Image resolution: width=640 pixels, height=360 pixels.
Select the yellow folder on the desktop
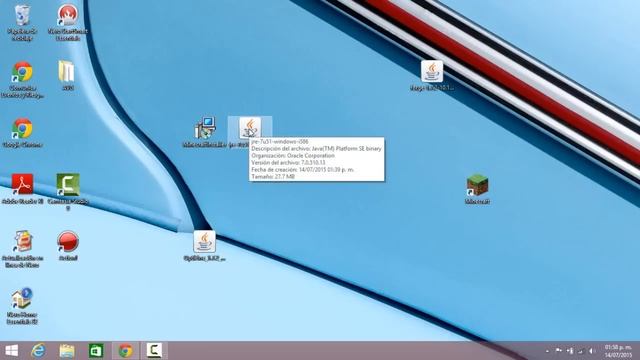tap(67, 72)
